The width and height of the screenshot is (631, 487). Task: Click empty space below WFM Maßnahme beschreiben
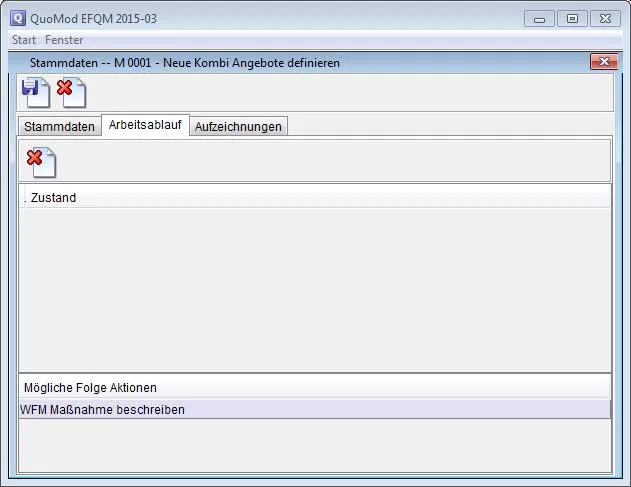pos(314,444)
